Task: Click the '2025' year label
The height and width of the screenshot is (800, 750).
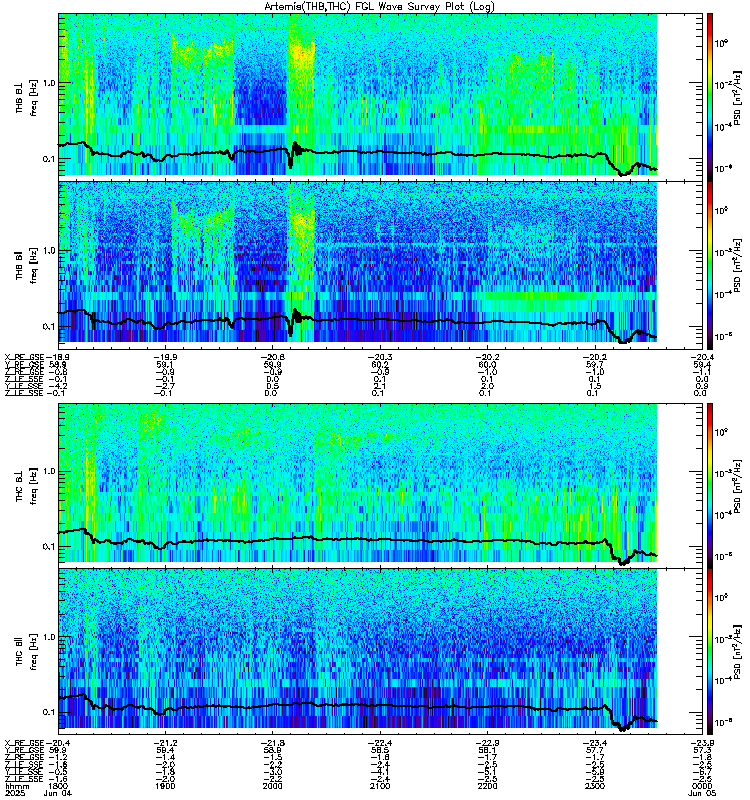Action: [x=15, y=793]
